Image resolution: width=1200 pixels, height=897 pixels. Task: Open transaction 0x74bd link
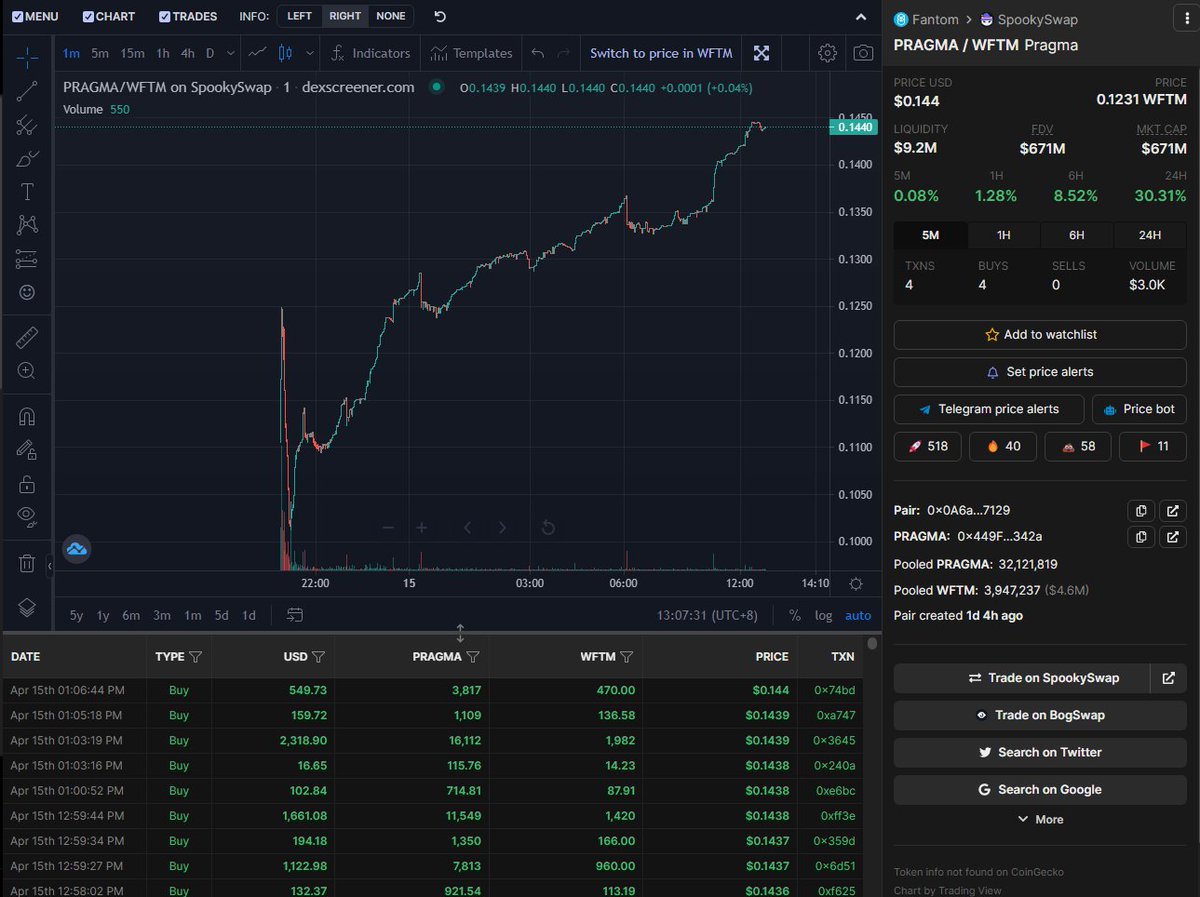point(835,690)
